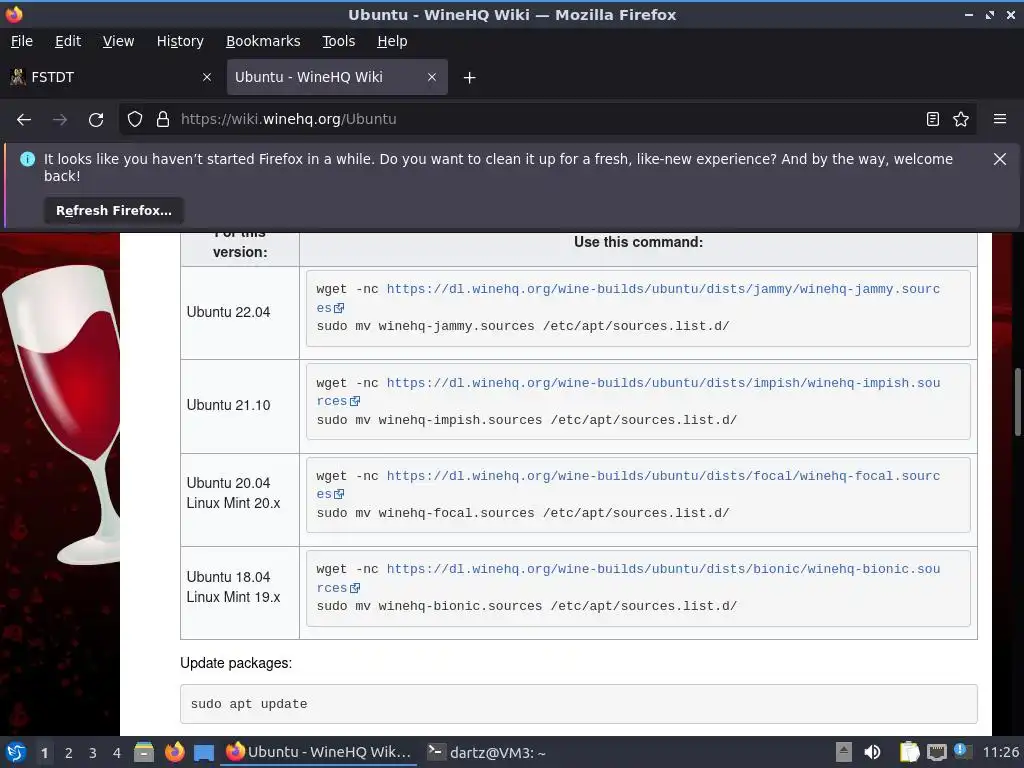Toggle reader view icon
Image resolution: width=1024 pixels, height=768 pixels.
(x=933, y=120)
